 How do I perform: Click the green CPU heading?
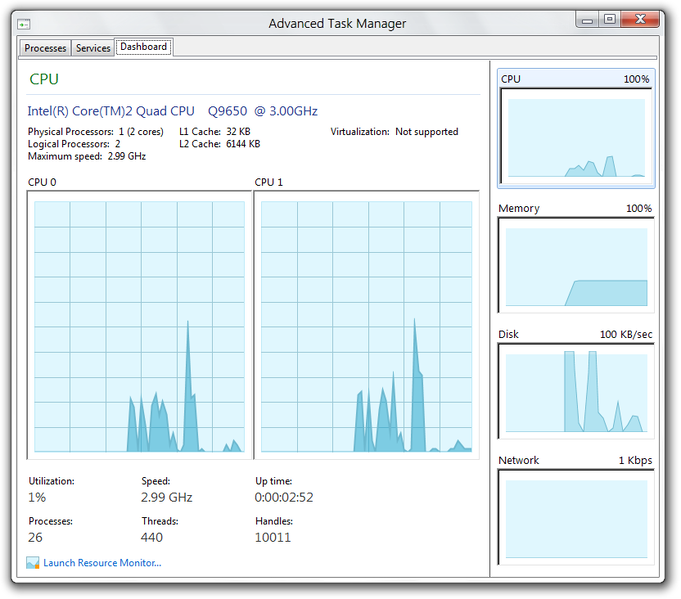coord(44,79)
